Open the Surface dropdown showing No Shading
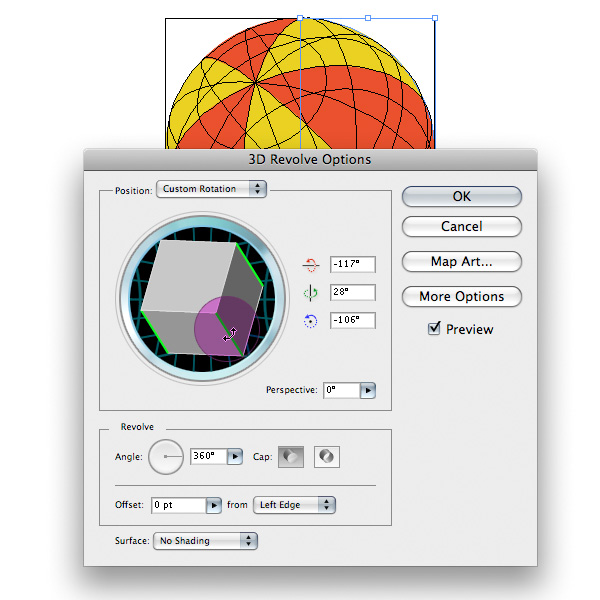Viewport: 600px width, 600px height. [x=205, y=541]
